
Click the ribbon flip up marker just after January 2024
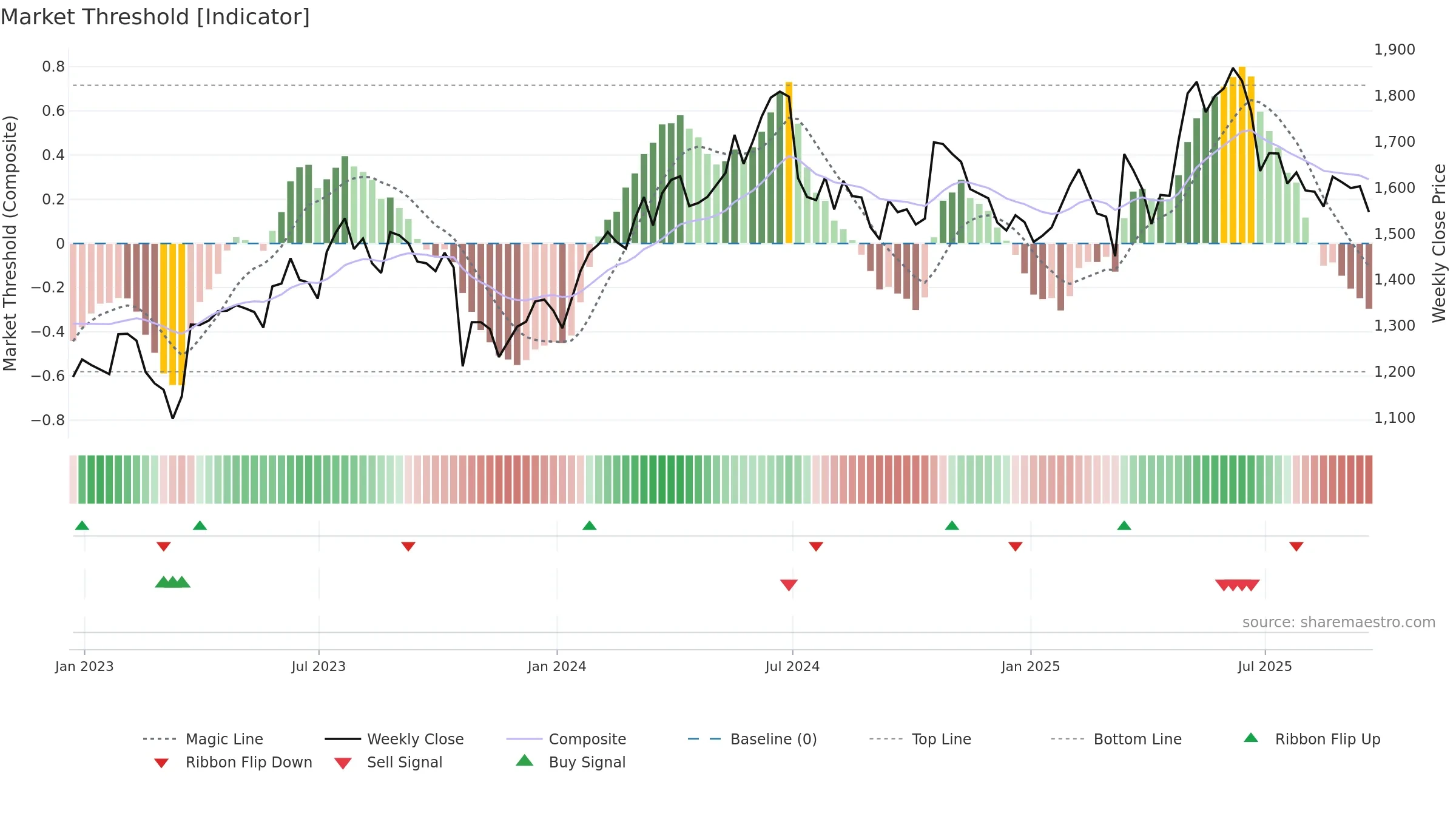590,525
